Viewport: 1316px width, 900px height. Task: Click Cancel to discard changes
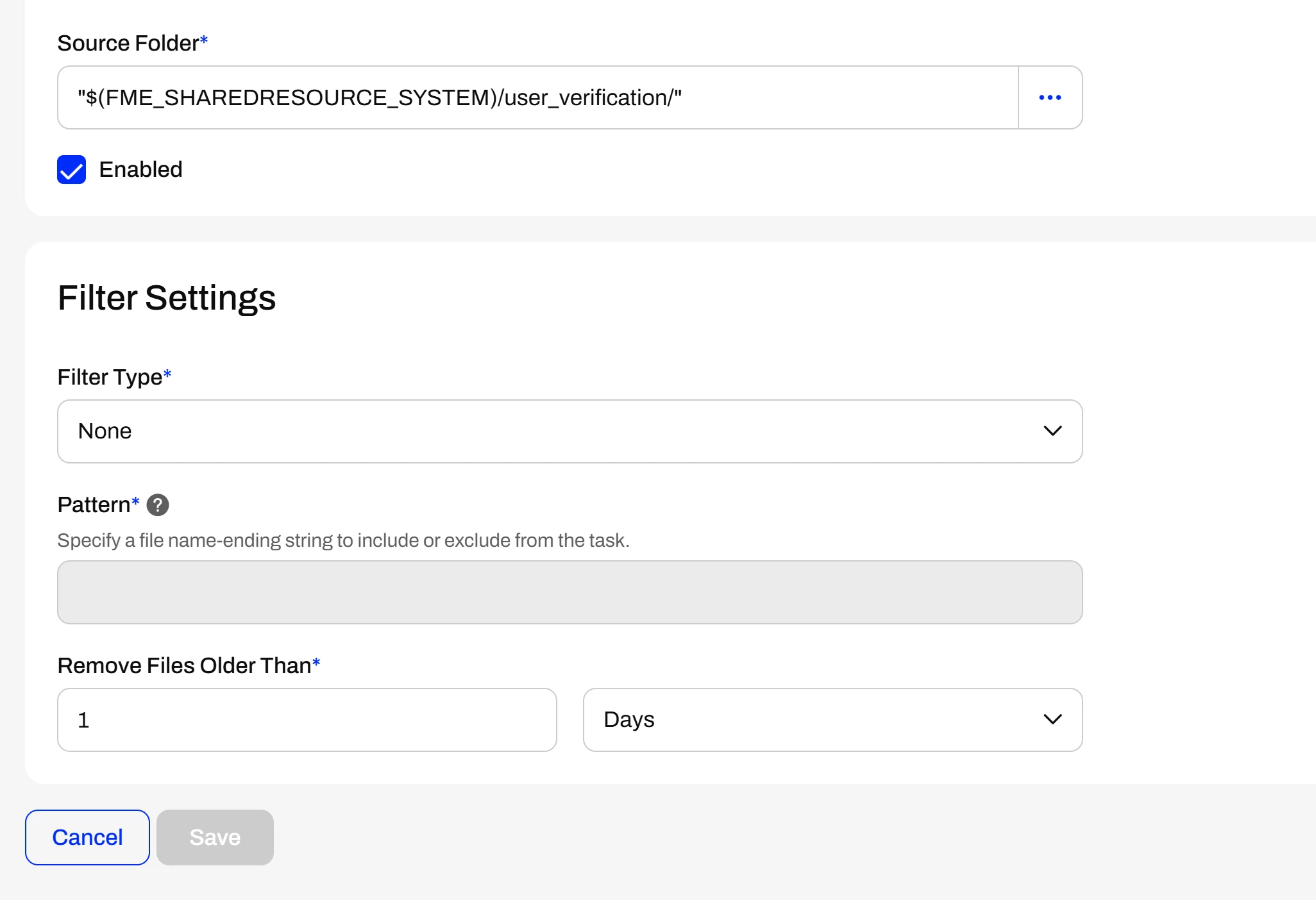87,837
